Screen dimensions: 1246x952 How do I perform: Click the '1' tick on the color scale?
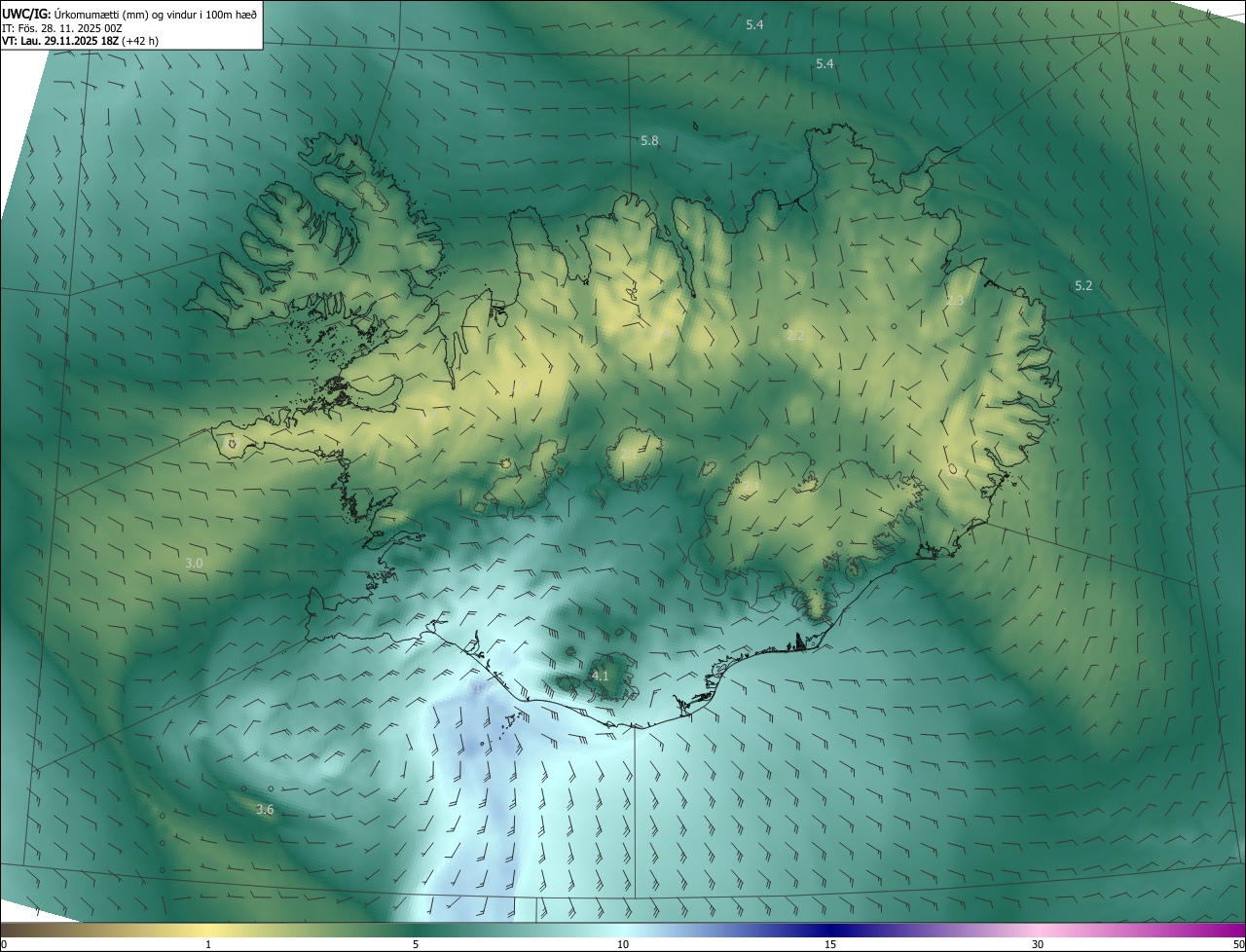pyautogui.click(x=208, y=945)
